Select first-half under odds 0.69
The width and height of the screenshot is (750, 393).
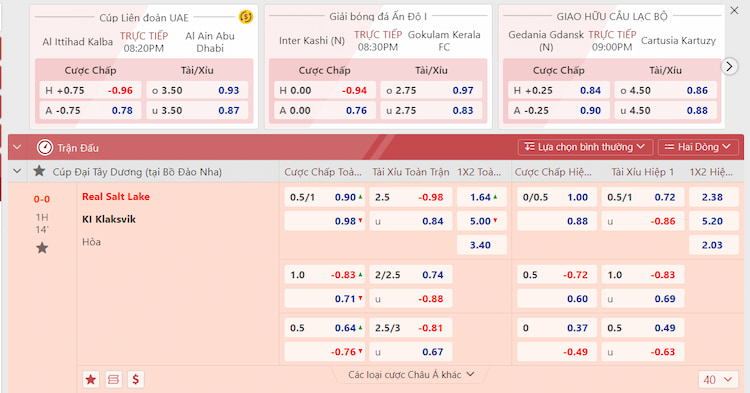[643, 299]
